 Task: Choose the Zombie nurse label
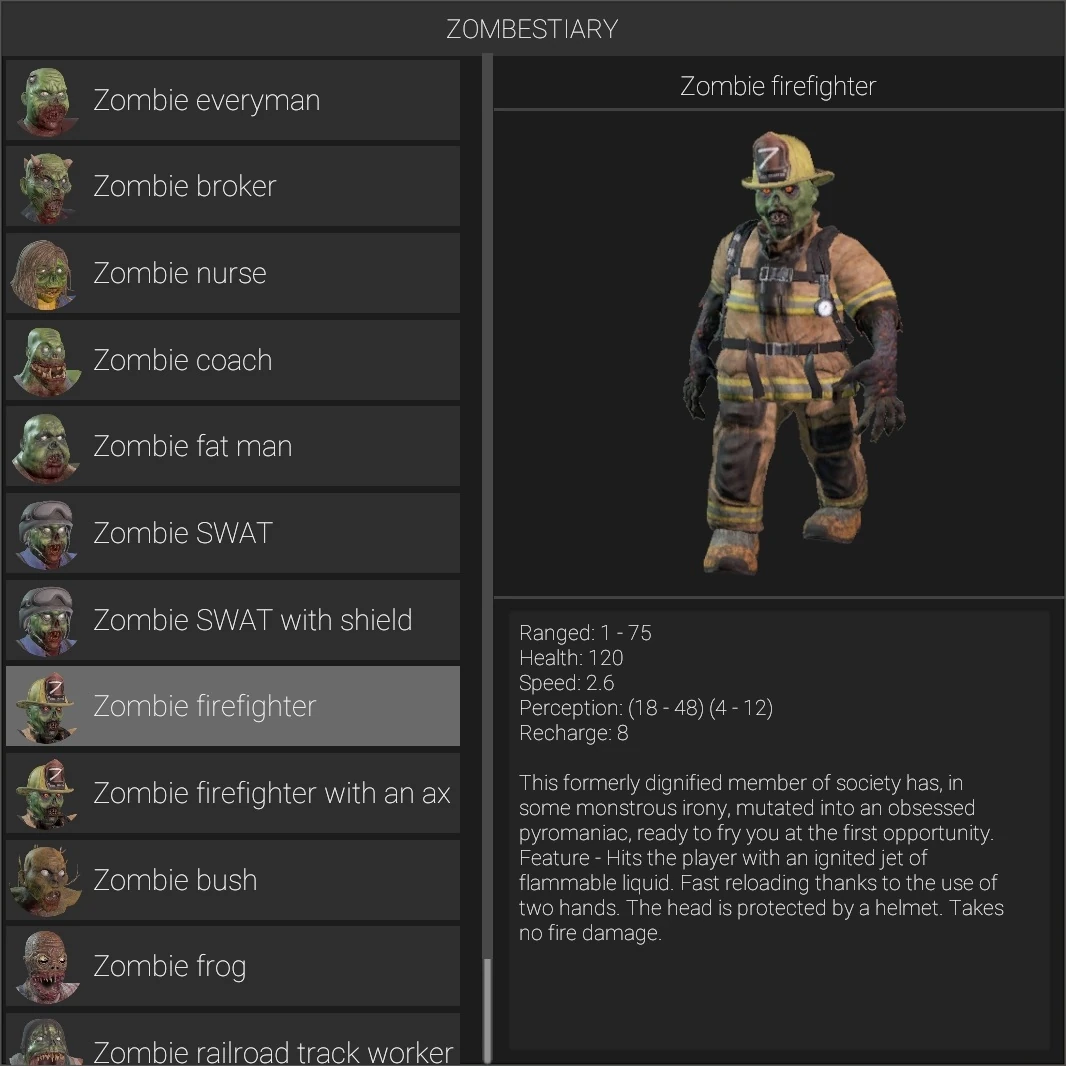point(179,273)
